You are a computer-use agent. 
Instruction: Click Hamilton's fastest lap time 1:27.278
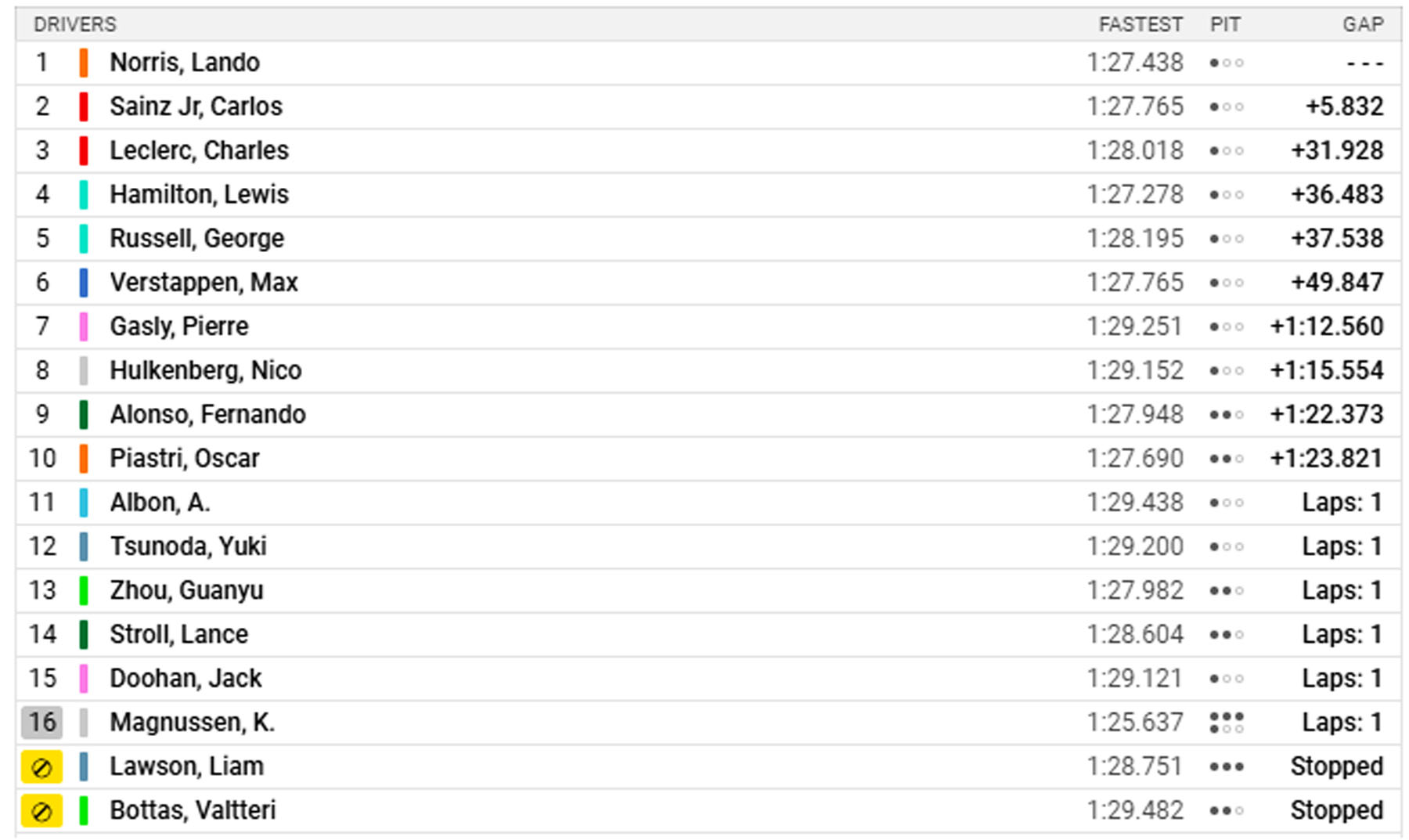coord(1135,195)
